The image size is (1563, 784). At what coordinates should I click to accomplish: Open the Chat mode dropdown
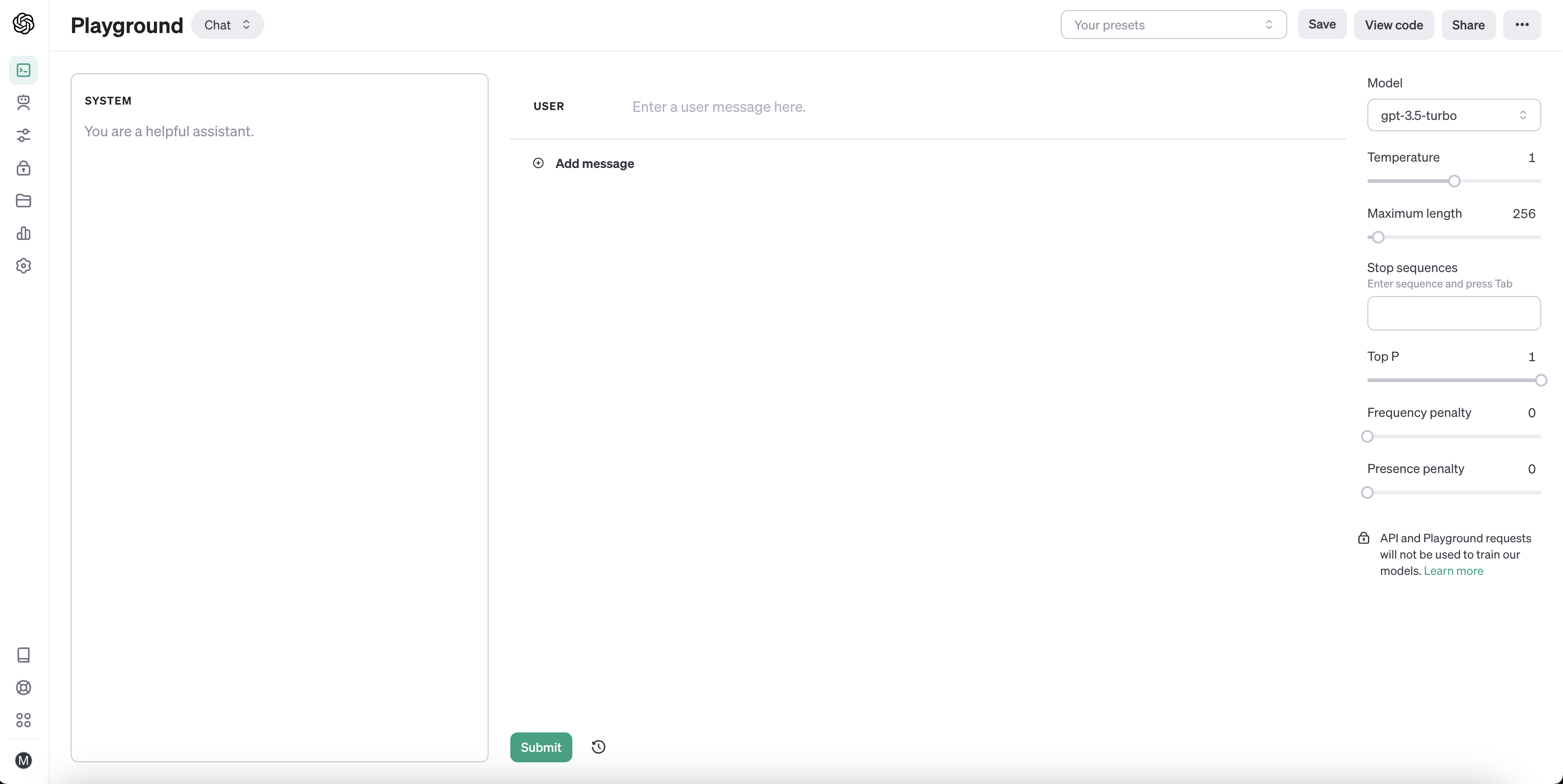tap(227, 25)
